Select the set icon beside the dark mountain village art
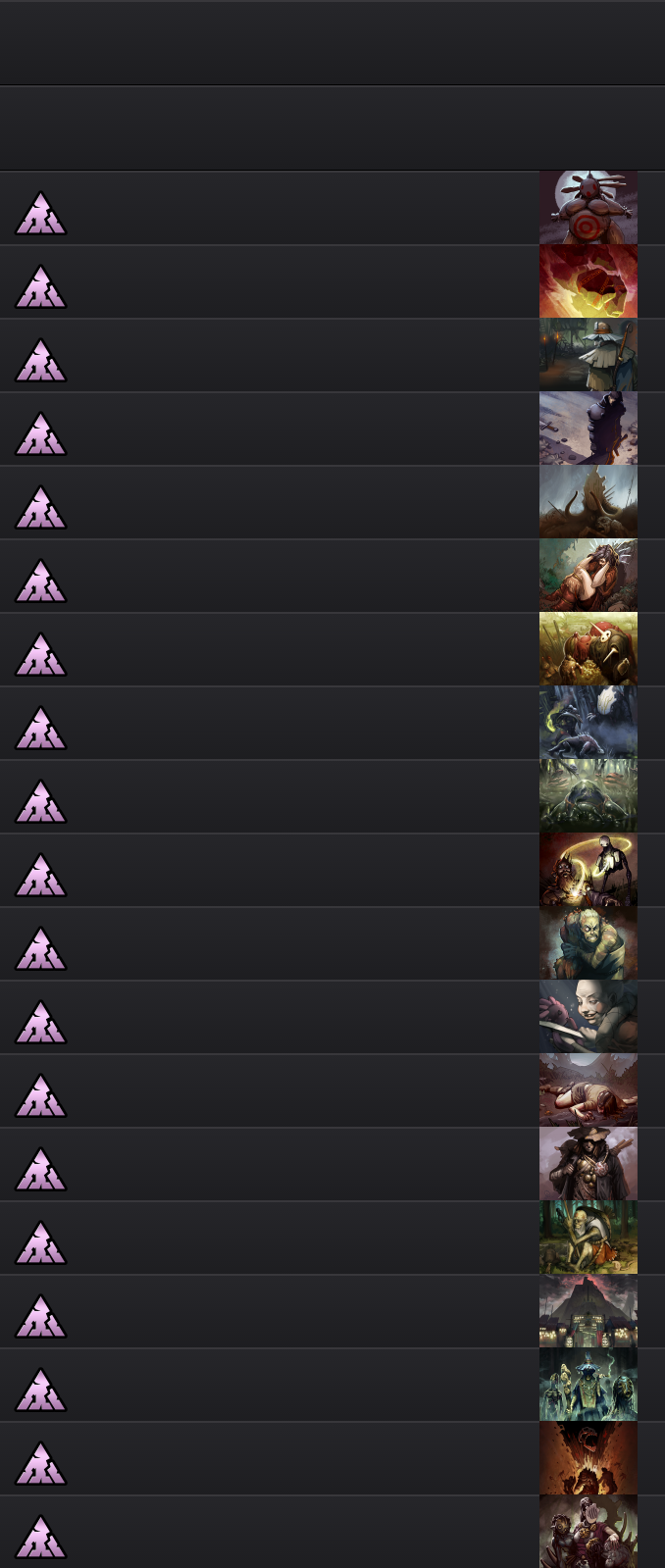Image resolution: width=665 pixels, height=1568 pixels. (x=41, y=1316)
